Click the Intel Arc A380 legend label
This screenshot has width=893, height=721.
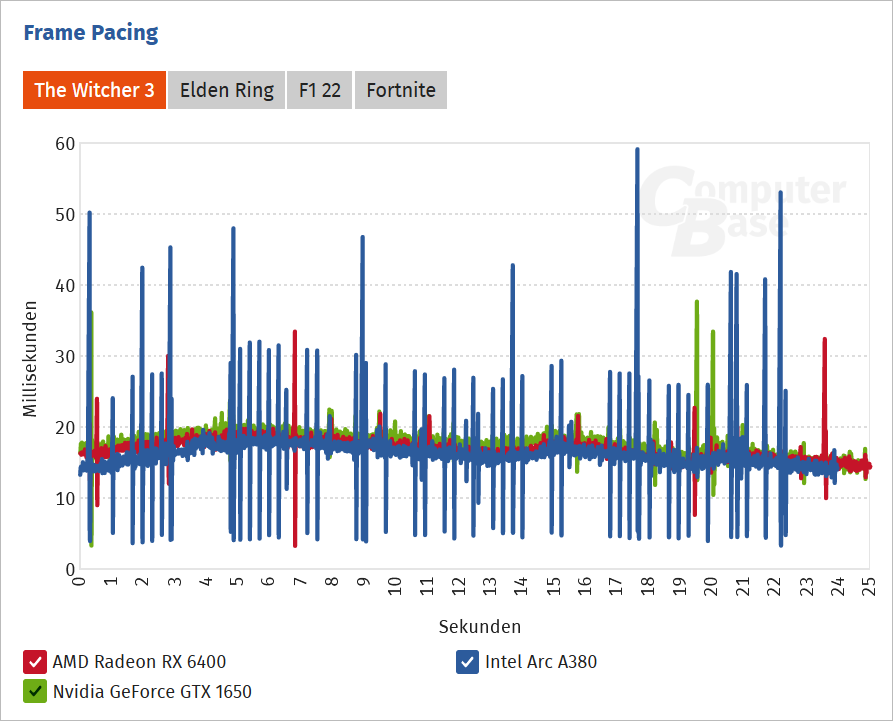tap(541, 662)
